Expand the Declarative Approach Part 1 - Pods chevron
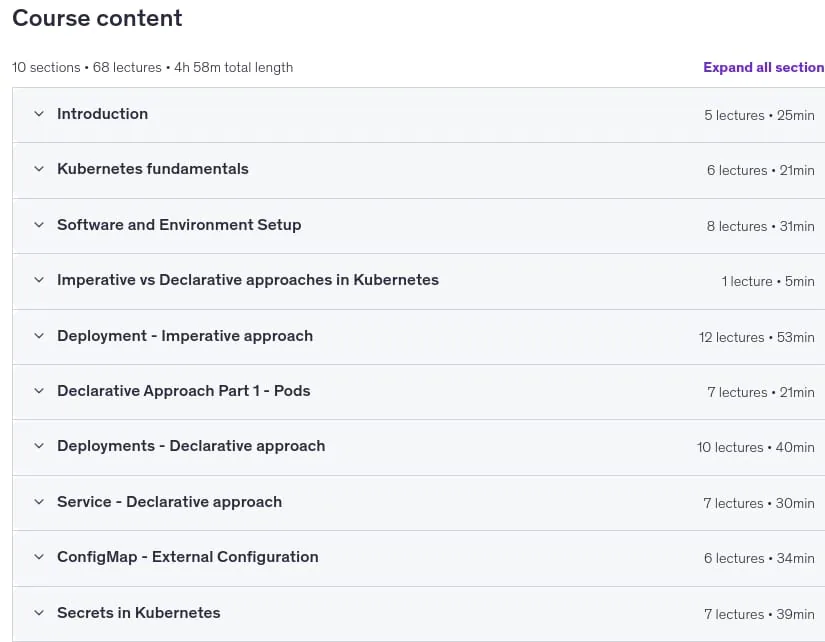The height and width of the screenshot is (642, 825). (x=39, y=391)
